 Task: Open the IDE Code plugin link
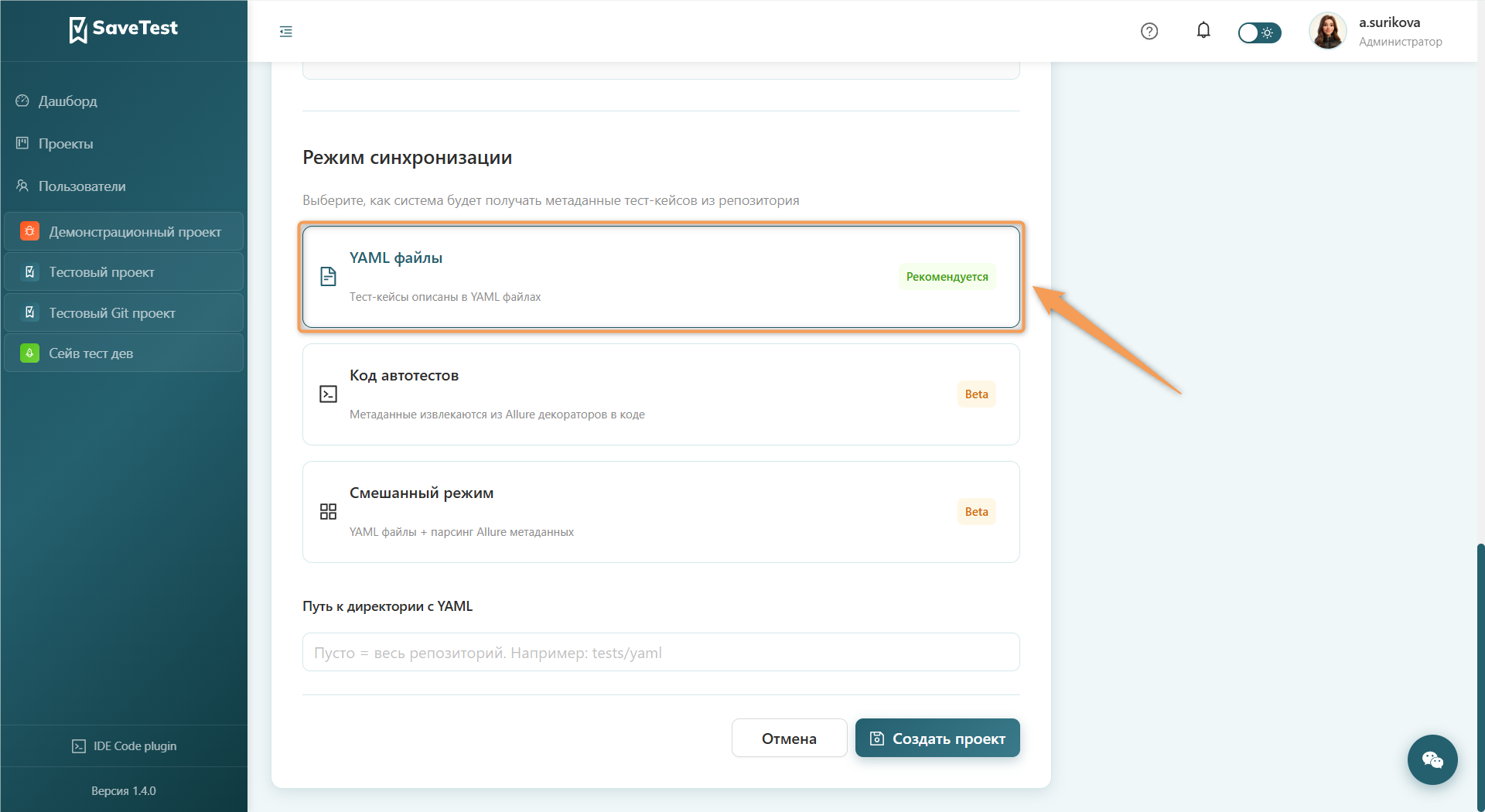pos(124,746)
